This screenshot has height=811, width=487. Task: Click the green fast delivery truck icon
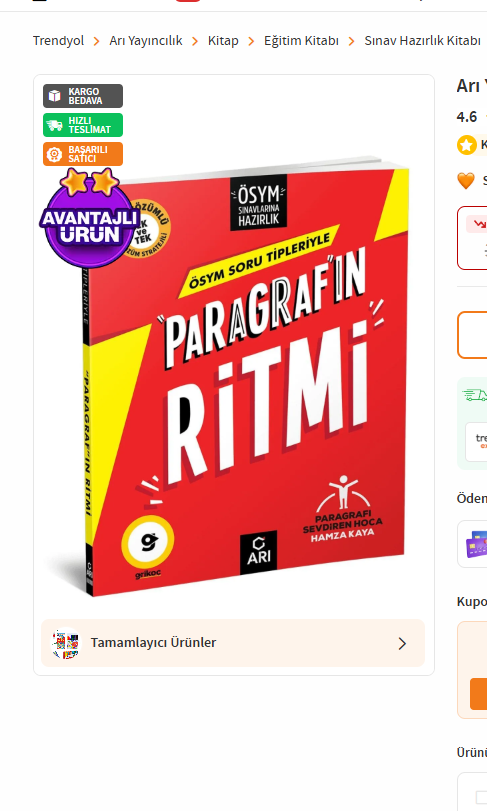(x=475, y=395)
